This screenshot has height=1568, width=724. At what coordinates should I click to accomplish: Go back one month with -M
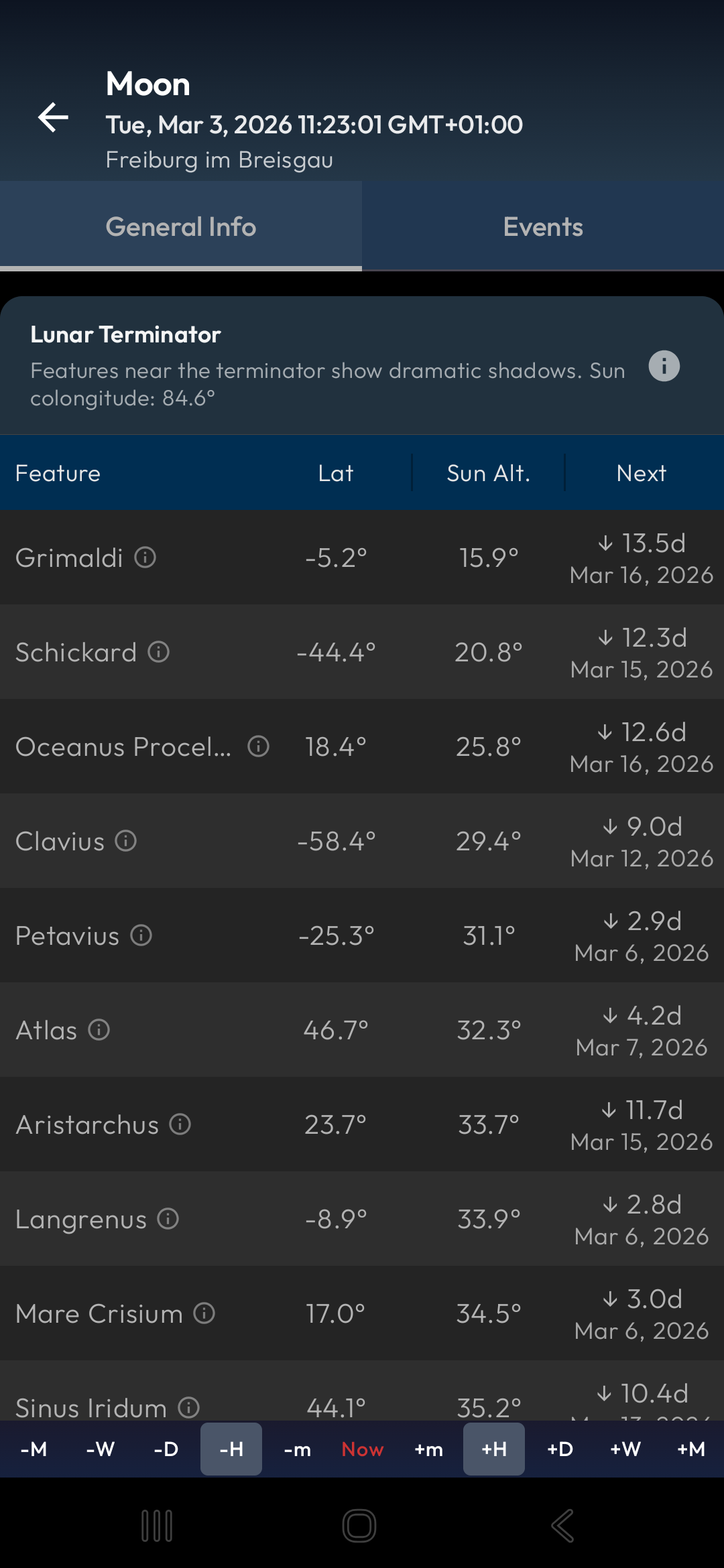point(34,1449)
